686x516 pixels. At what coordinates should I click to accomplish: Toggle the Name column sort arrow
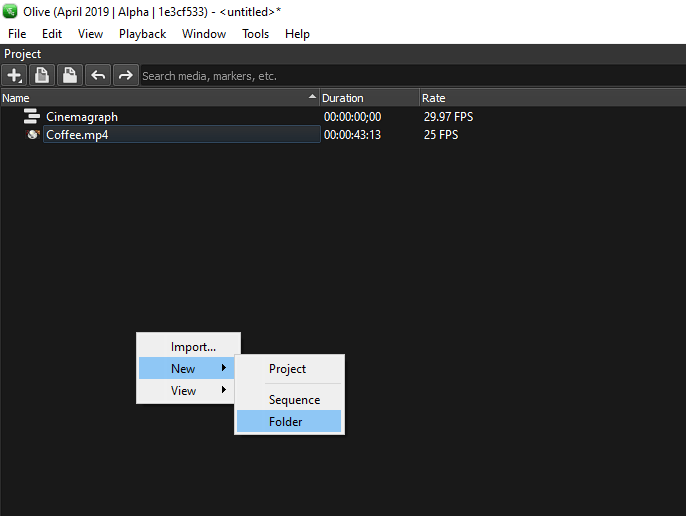point(312,96)
